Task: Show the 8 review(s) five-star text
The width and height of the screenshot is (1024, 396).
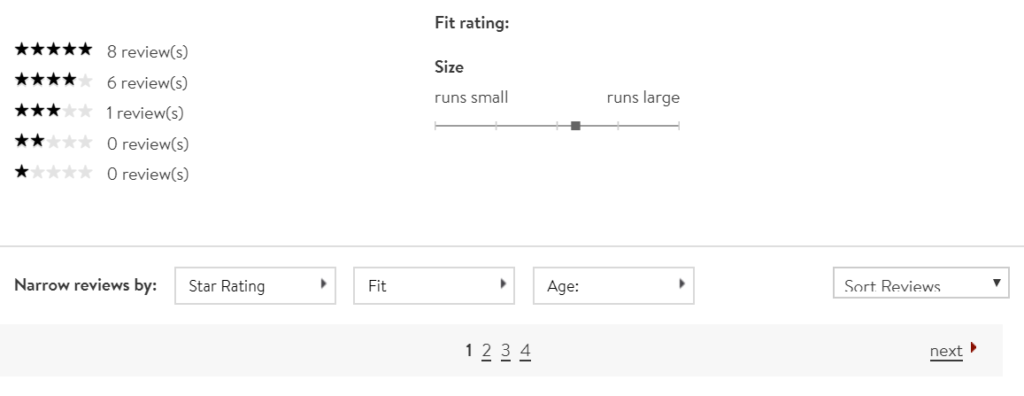Action: click(x=148, y=52)
